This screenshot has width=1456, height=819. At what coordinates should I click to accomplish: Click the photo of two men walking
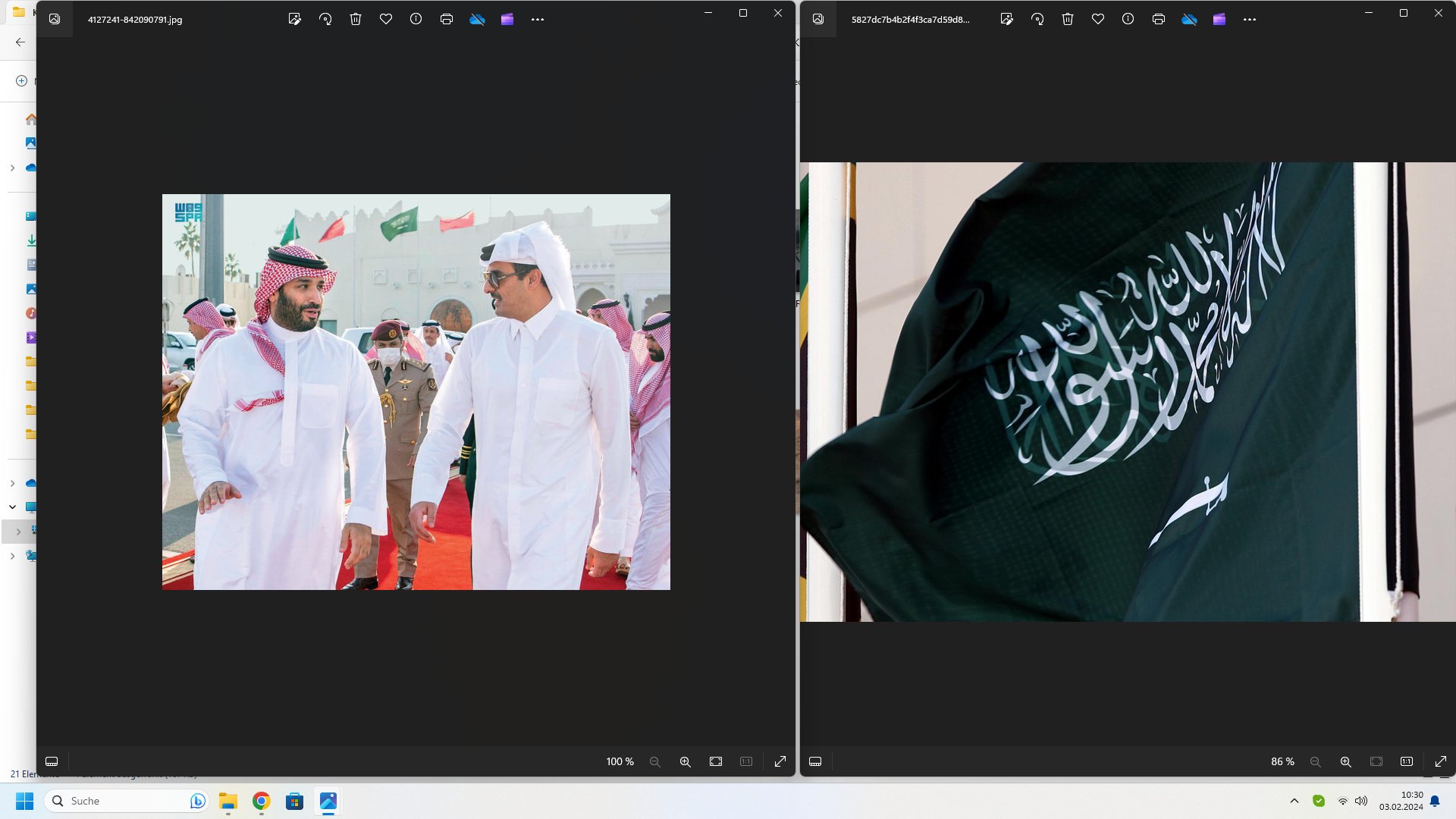click(x=416, y=391)
